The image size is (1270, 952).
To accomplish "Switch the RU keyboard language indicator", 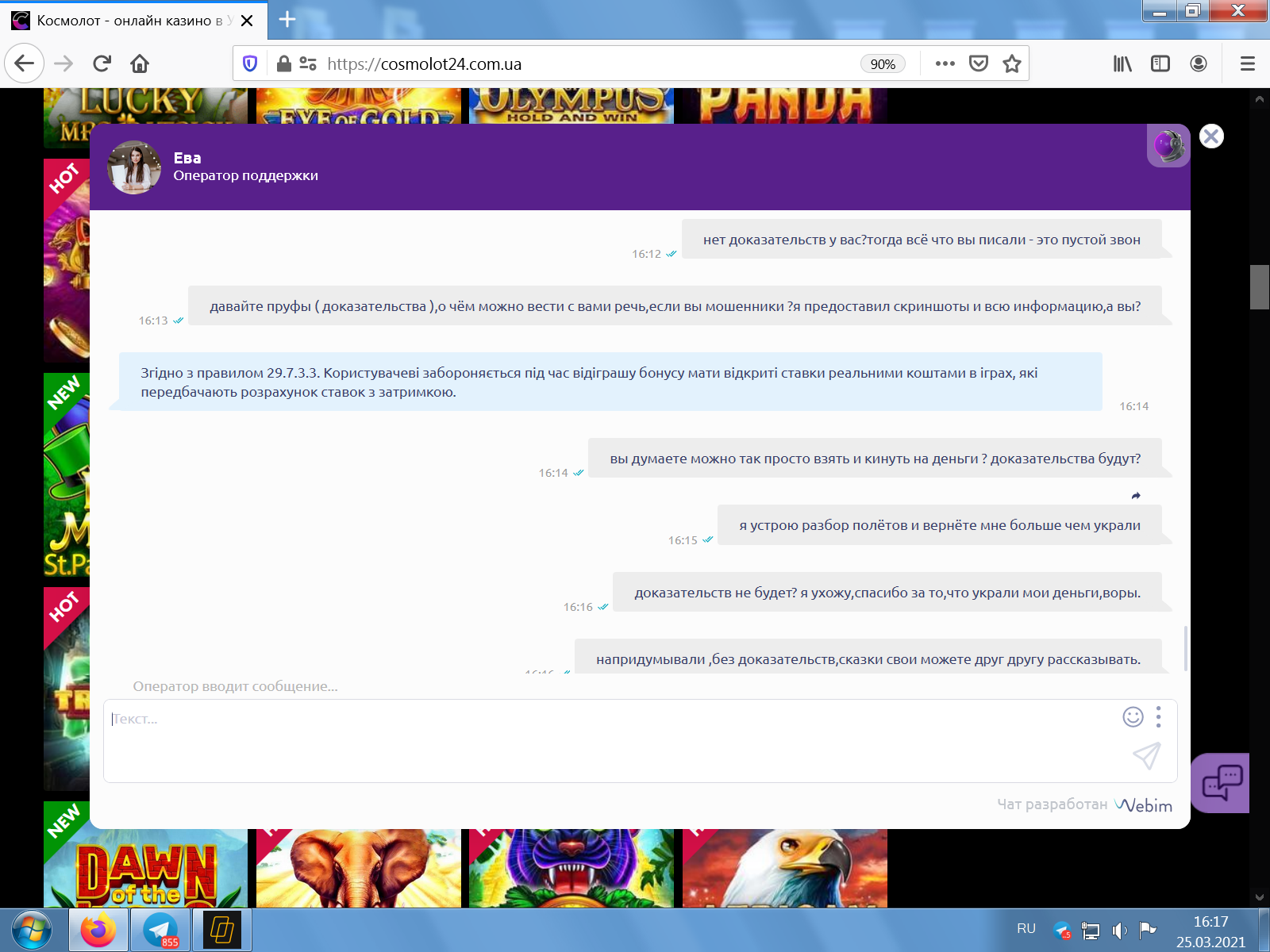I will coord(1026,928).
